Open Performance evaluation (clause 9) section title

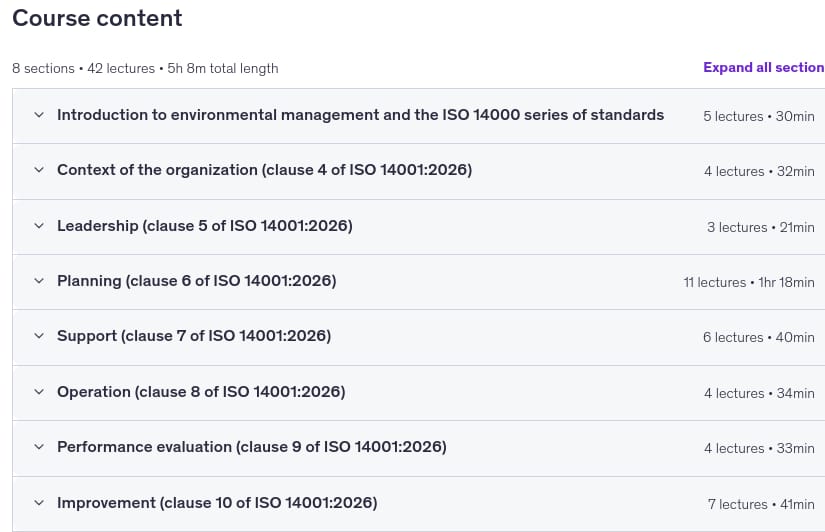(x=251, y=447)
